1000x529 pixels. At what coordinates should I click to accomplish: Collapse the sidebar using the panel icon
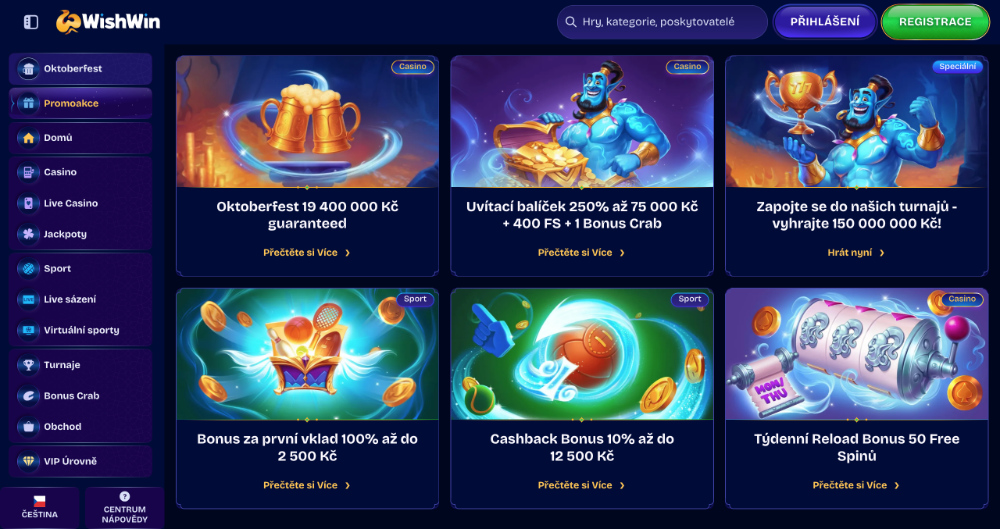click(x=31, y=22)
